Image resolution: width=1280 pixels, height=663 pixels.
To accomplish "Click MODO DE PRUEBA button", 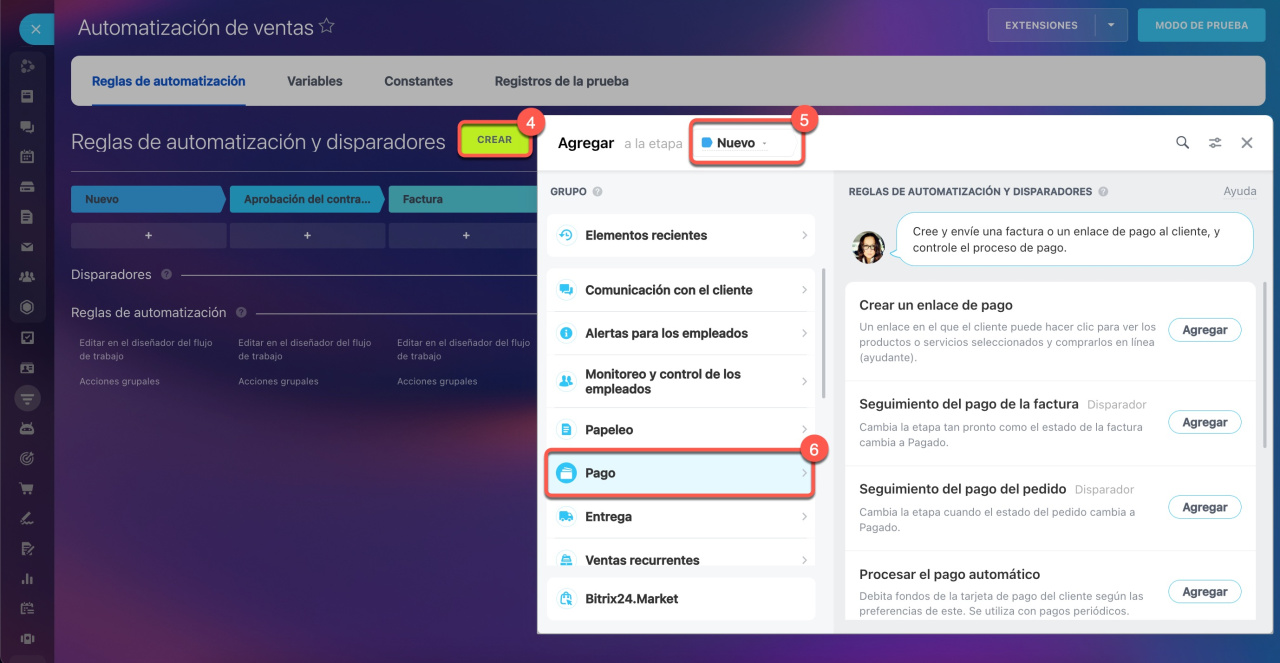I will tap(1201, 25).
